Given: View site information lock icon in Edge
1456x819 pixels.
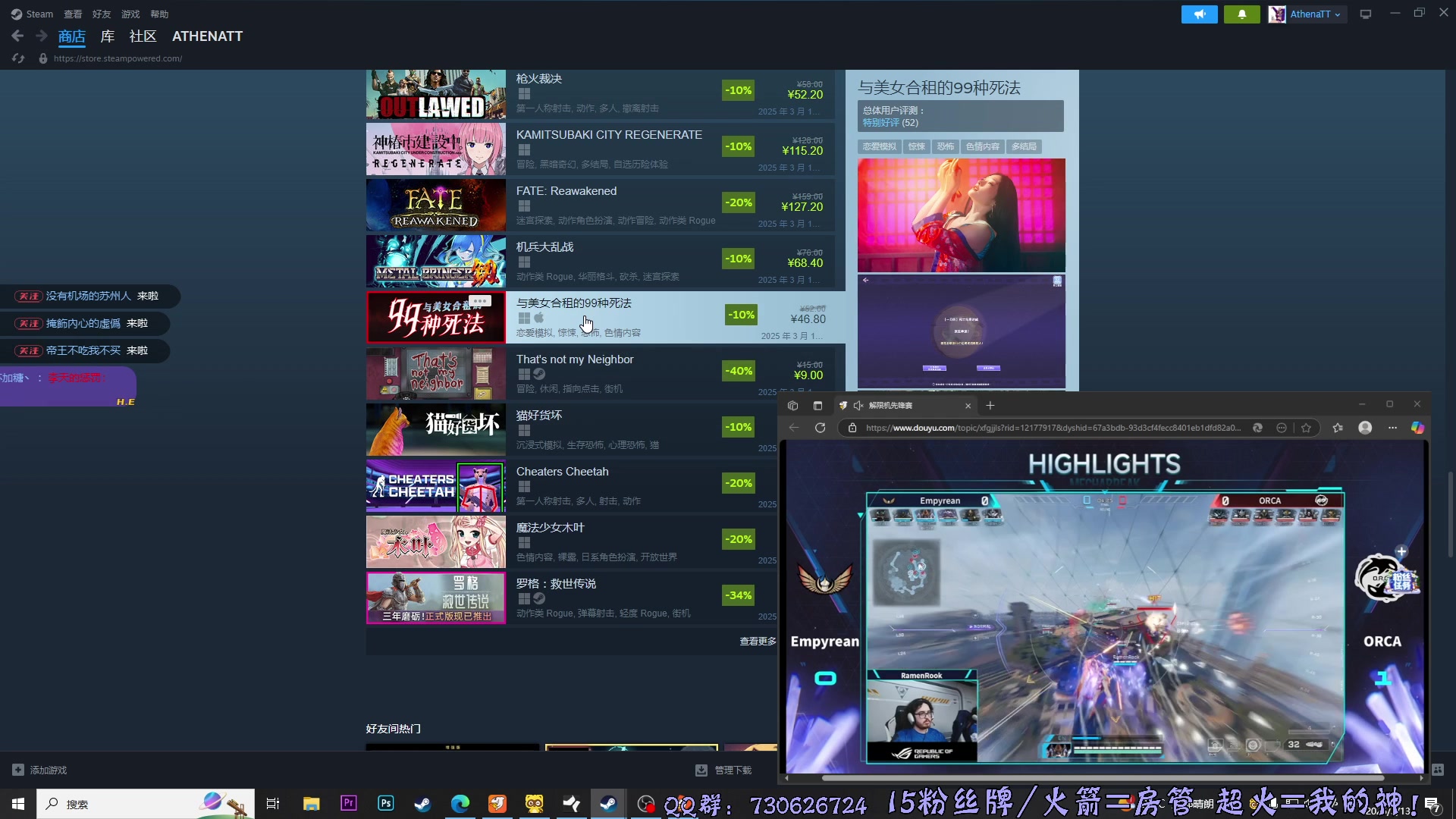Looking at the screenshot, I should pyautogui.click(x=852, y=428).
